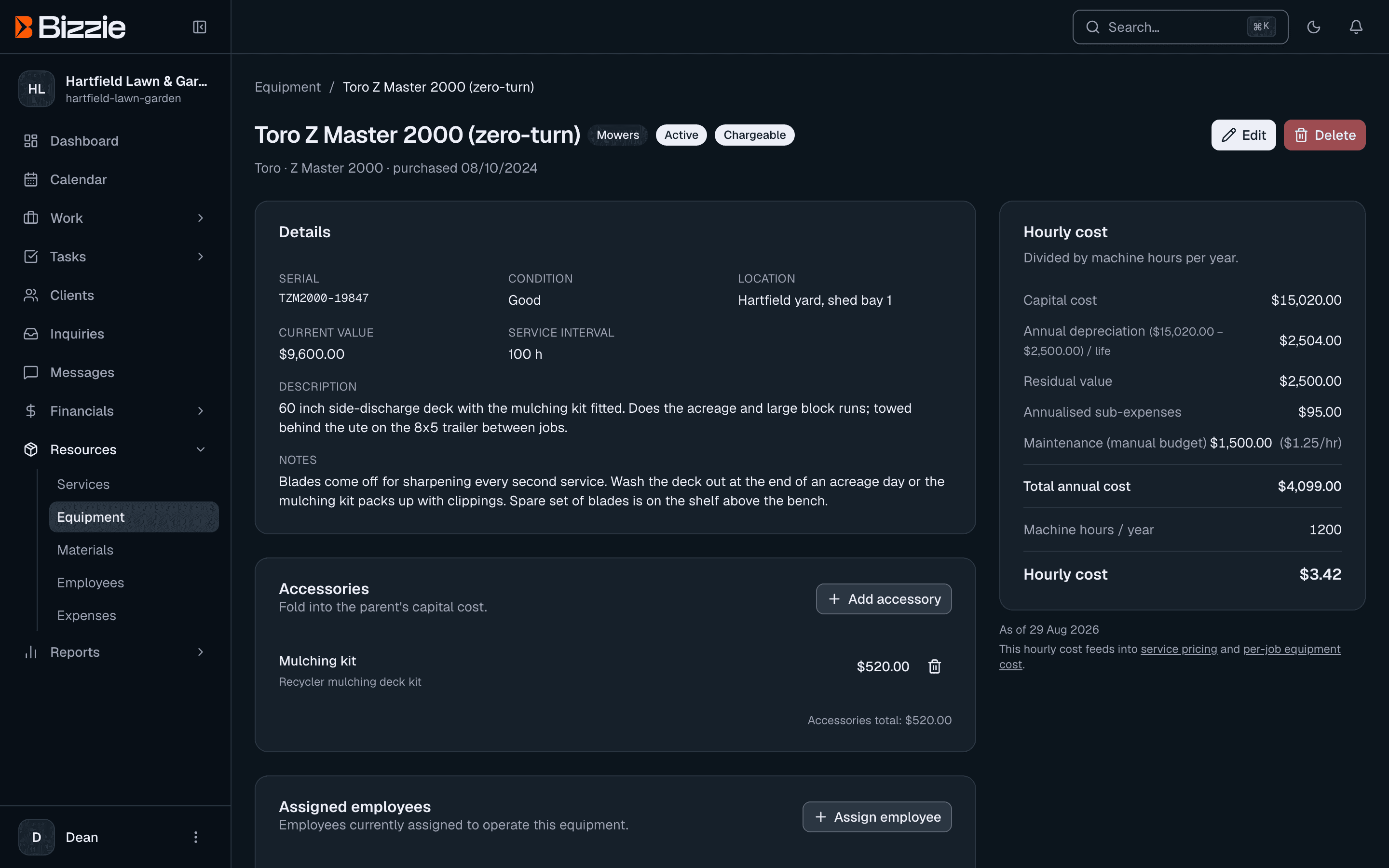Click the Bizzie logo icon
The width and height of the screenshot is (1389, 868).
(x=24, y=27)
